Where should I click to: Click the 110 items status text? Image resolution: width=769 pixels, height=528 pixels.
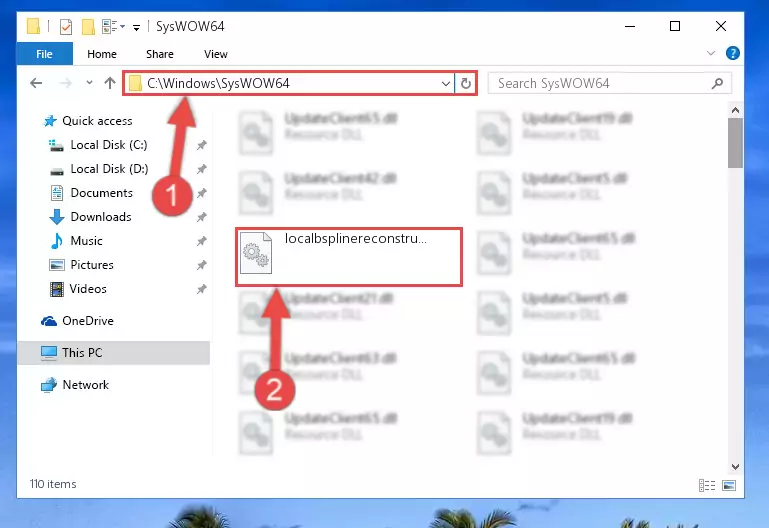[53, 484]
